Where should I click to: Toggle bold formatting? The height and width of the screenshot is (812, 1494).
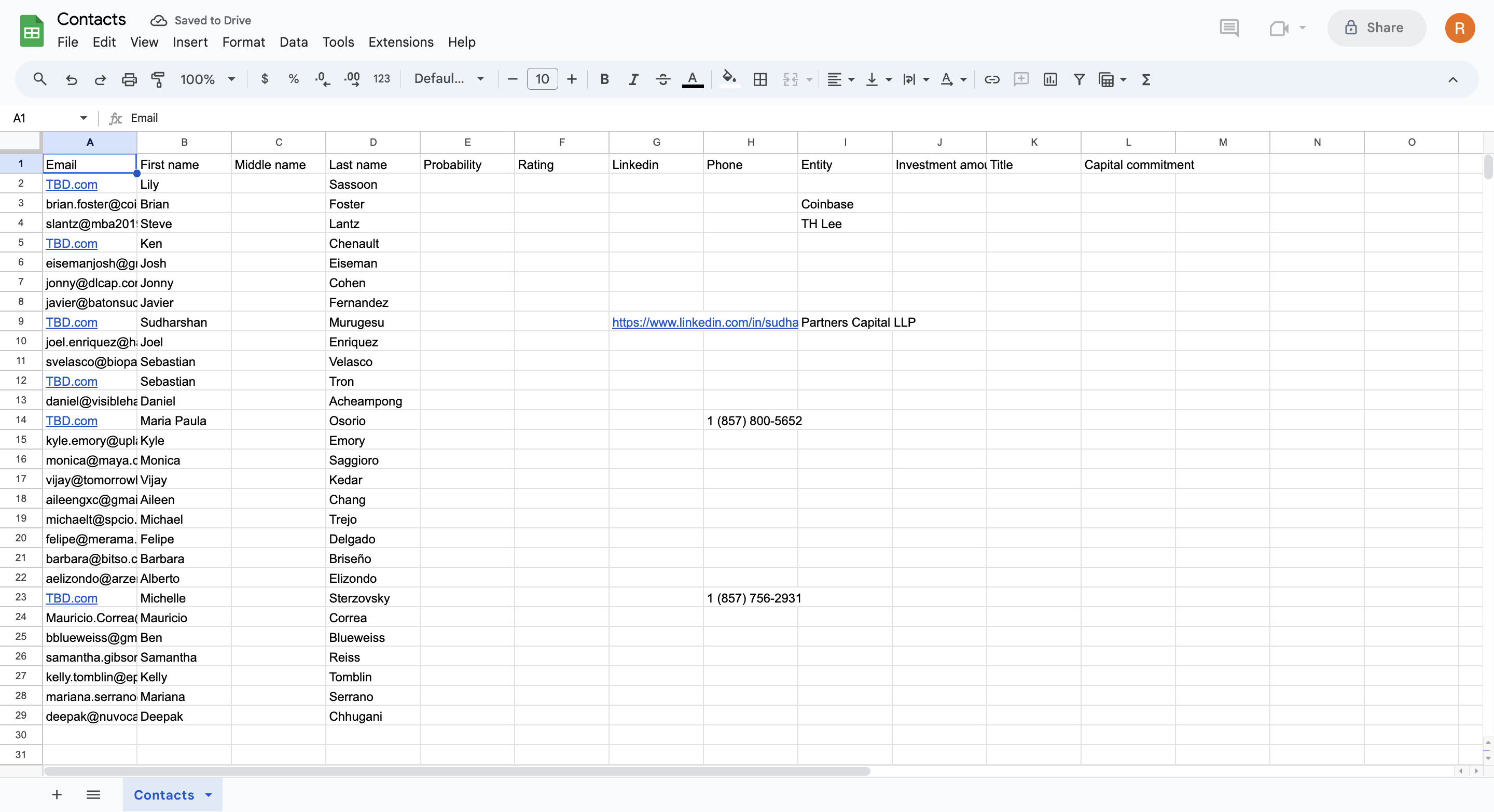[x=604, y=79]
